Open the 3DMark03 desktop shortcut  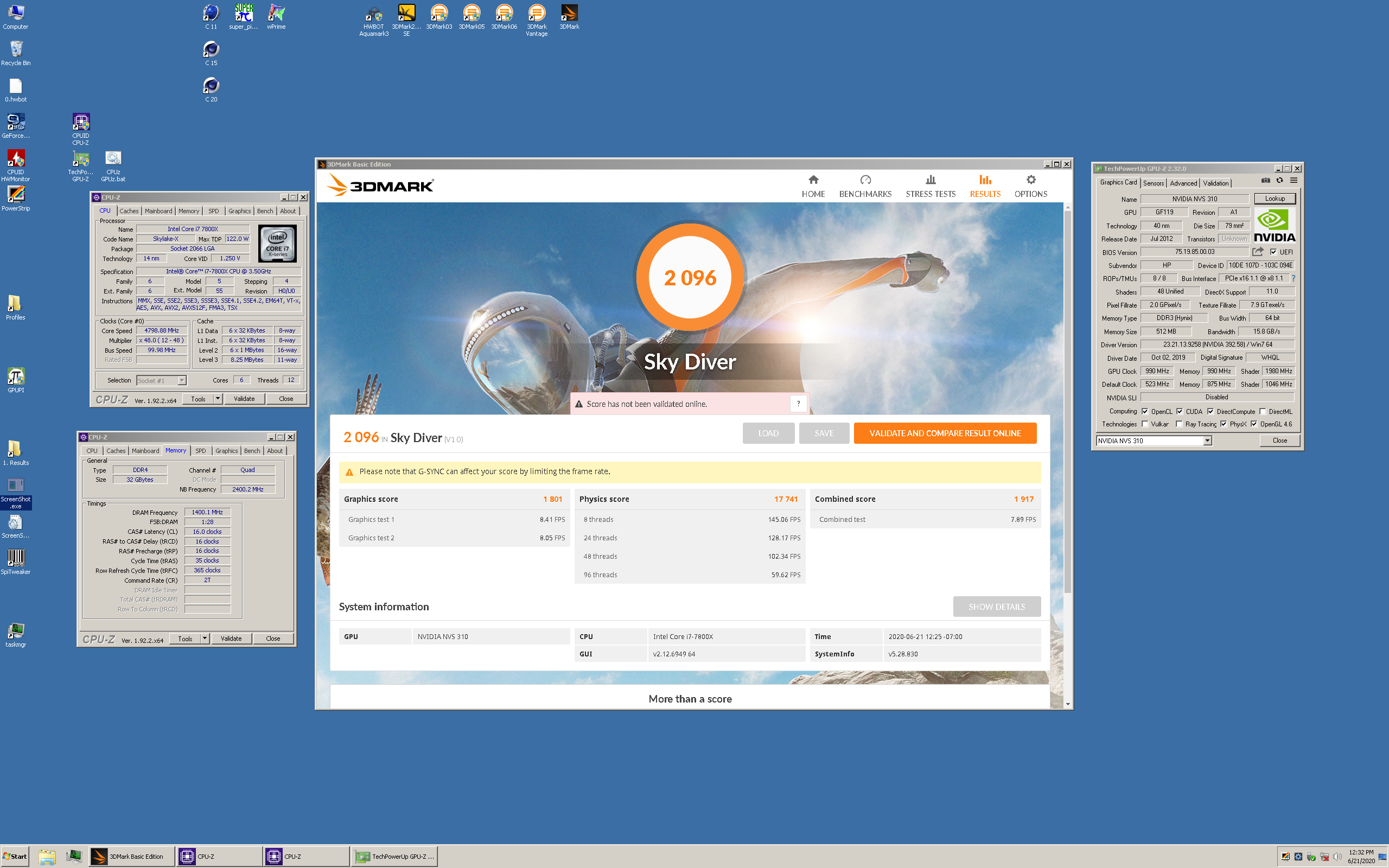point(439,17)
